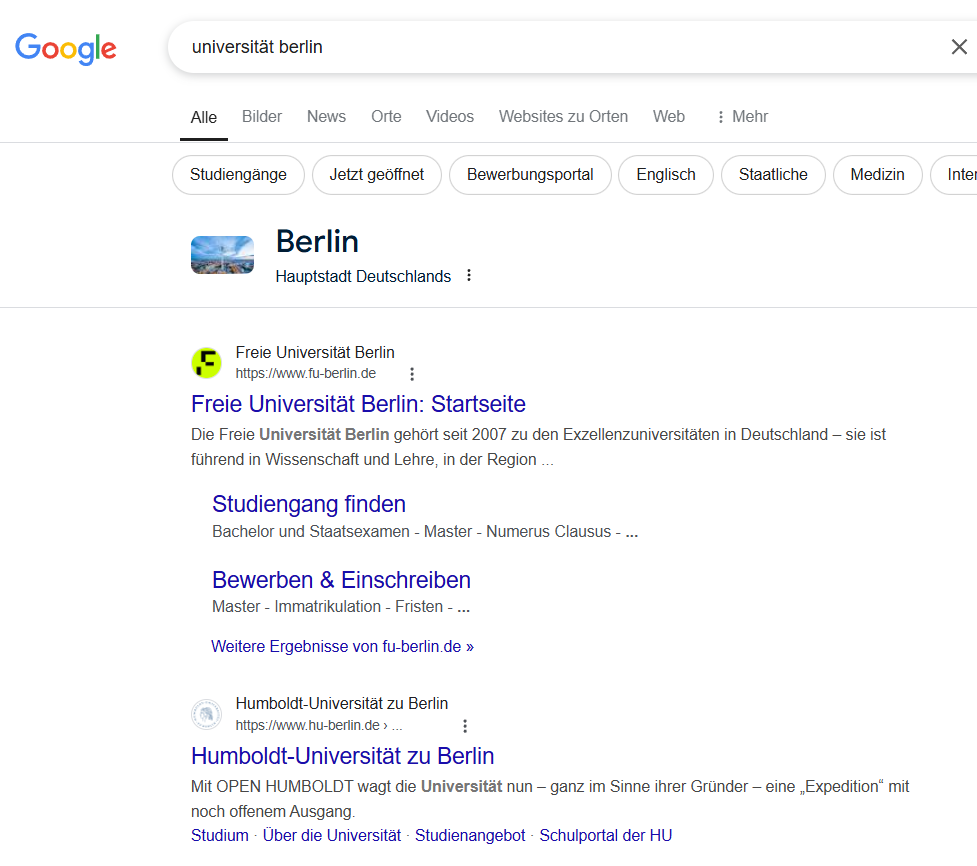
Task: Open Freie Universität Berlin favicon
Action: click(x=206, y=363)
